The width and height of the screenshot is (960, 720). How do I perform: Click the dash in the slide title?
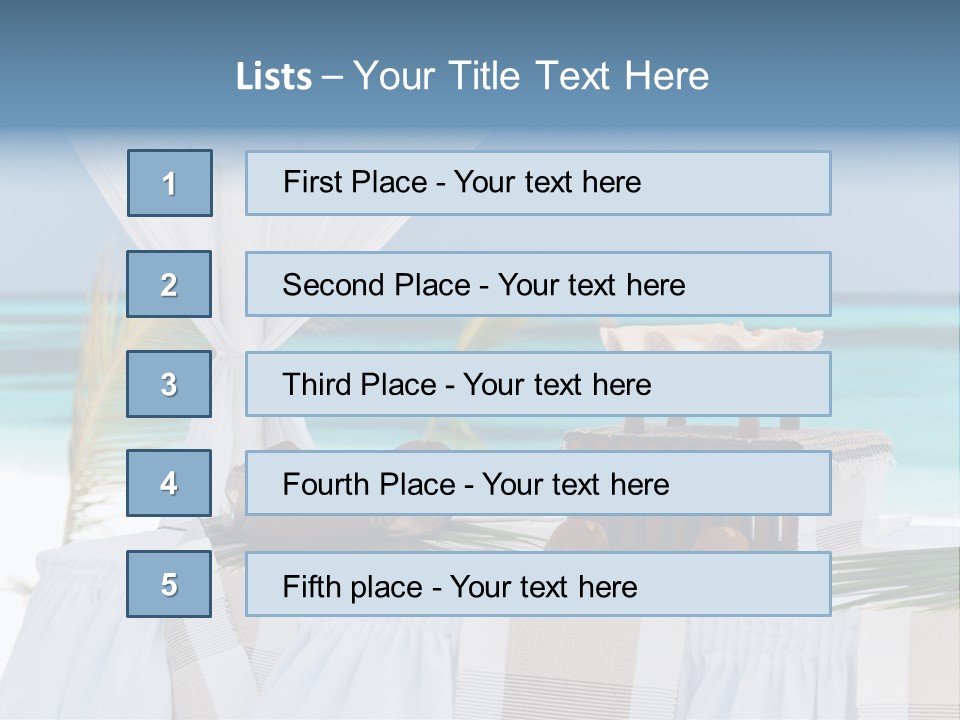tap(332, 77)
